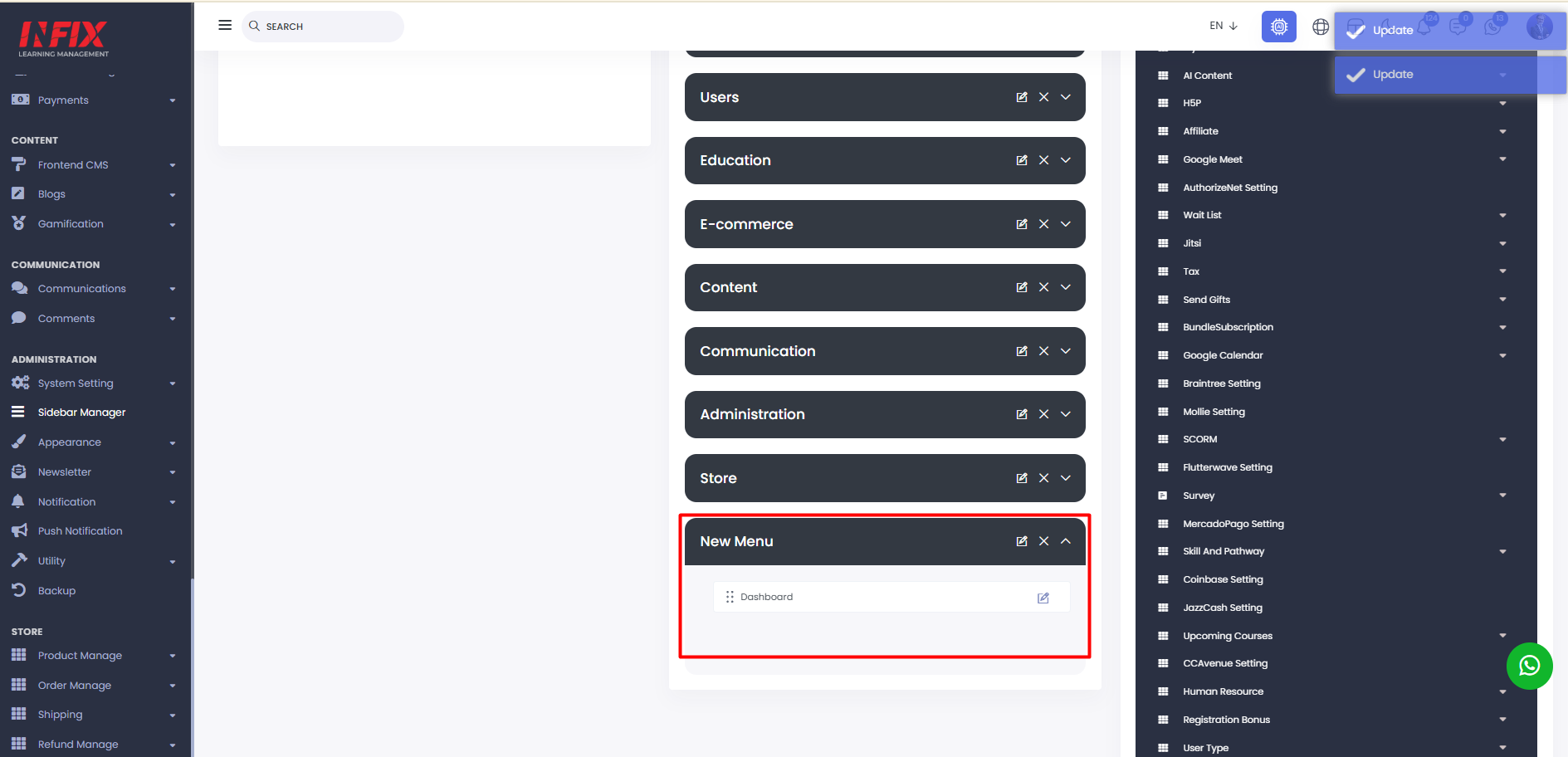Collapse the New Menu section
The width and height of the screenshot is (1568, 757).
tap(1066, 541)
